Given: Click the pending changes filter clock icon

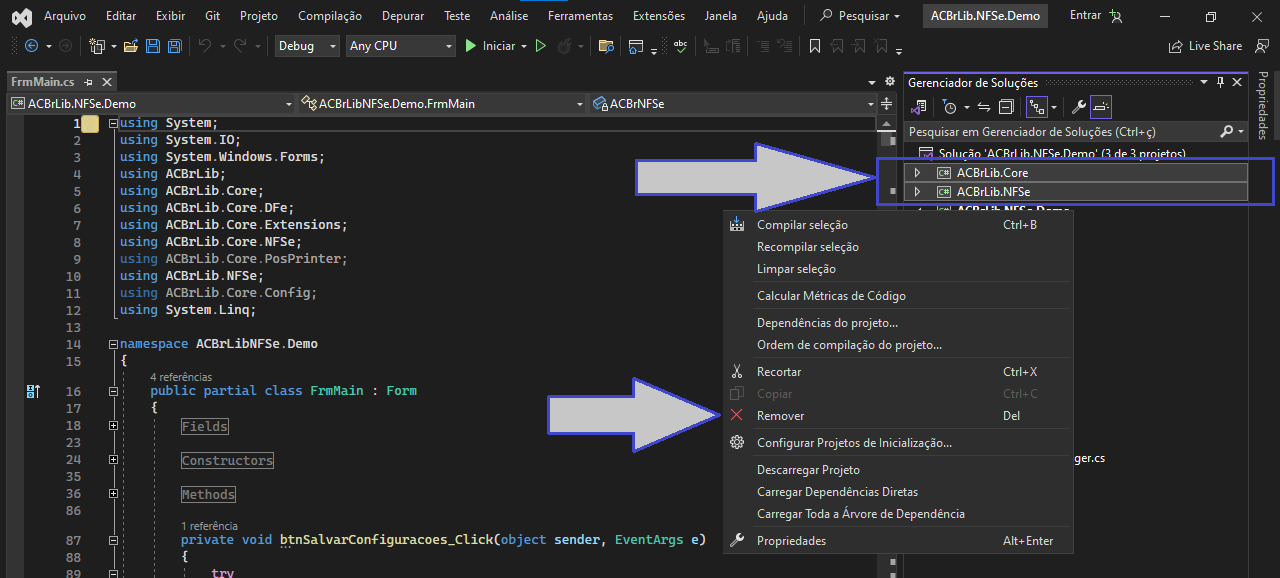Looking at the screenshot, I should (950, 107).
